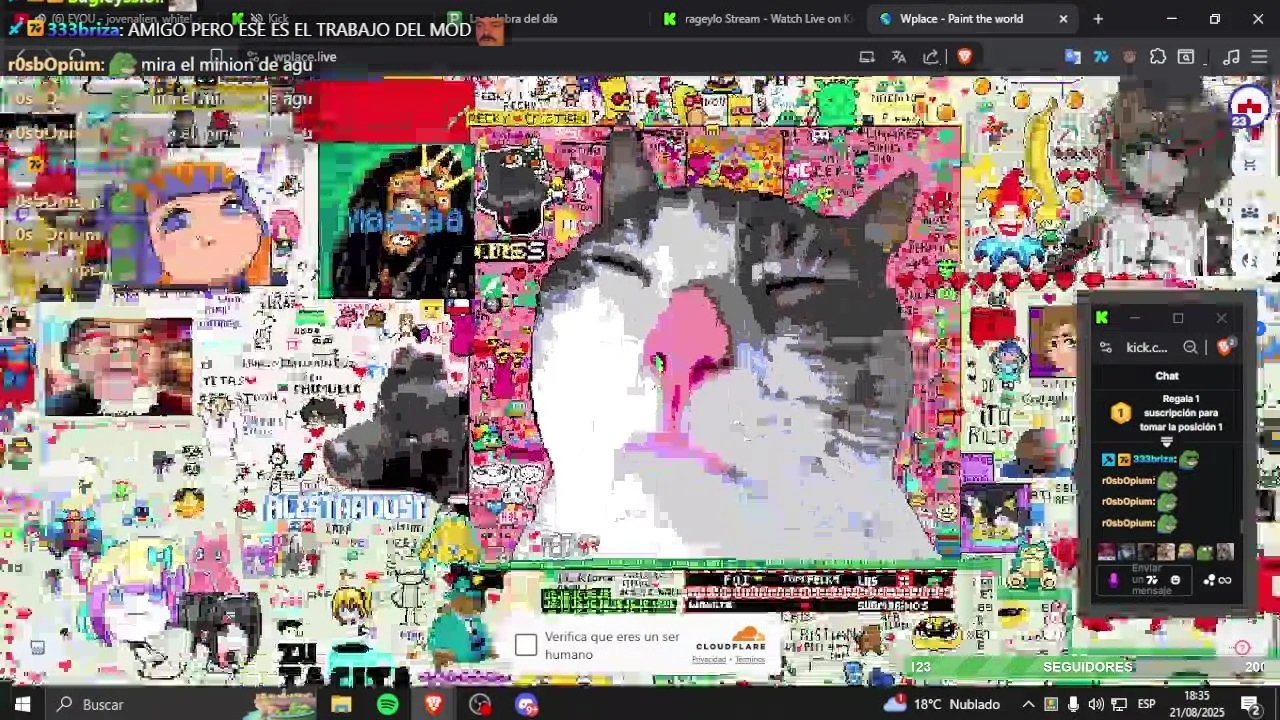Open the browser hamburger menu
The width and height of the screenshot is (1280, 720).
coord(1259,57)
